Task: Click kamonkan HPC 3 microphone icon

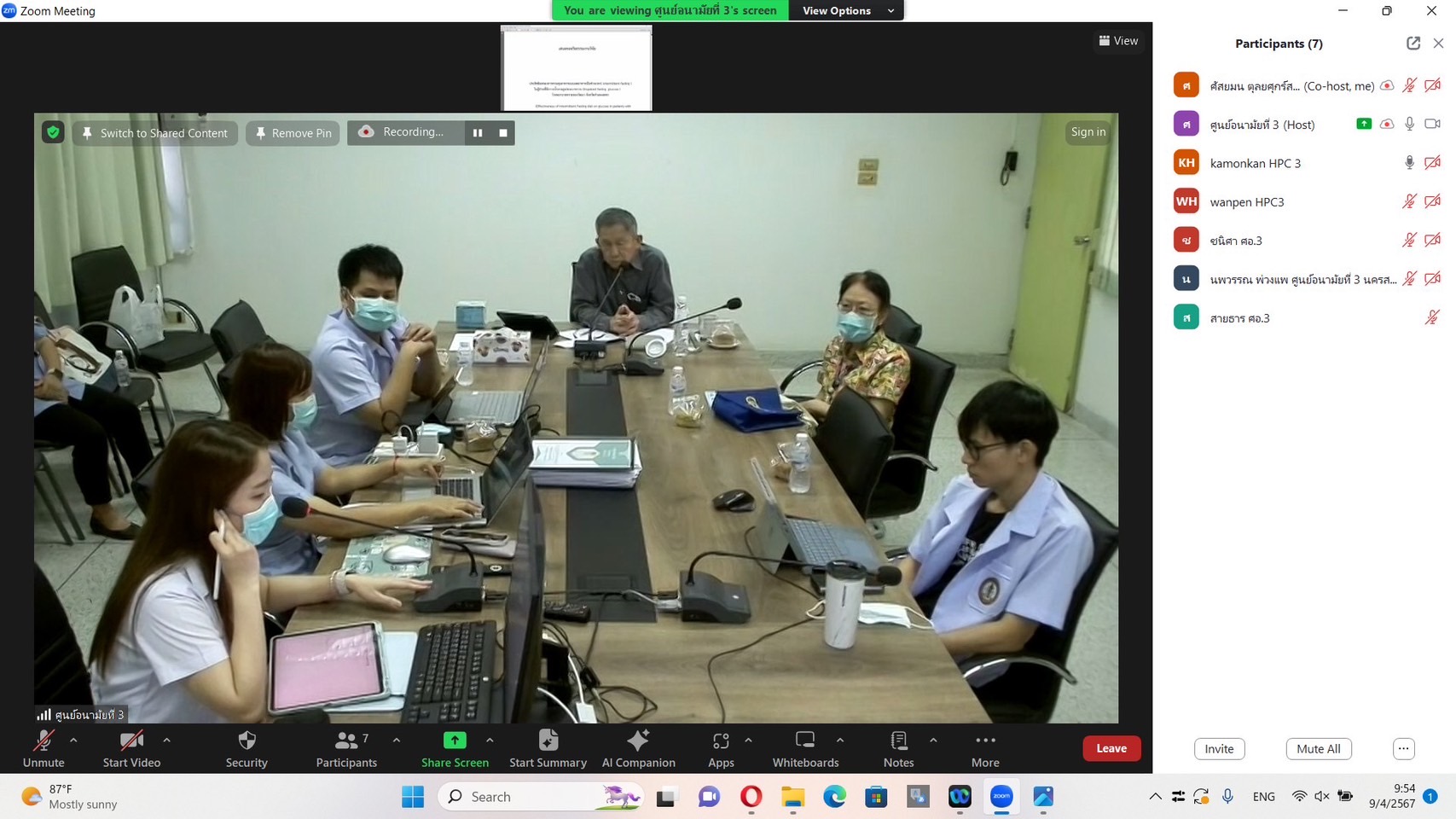Action: pyautogui.click(x=1409, y=163)
